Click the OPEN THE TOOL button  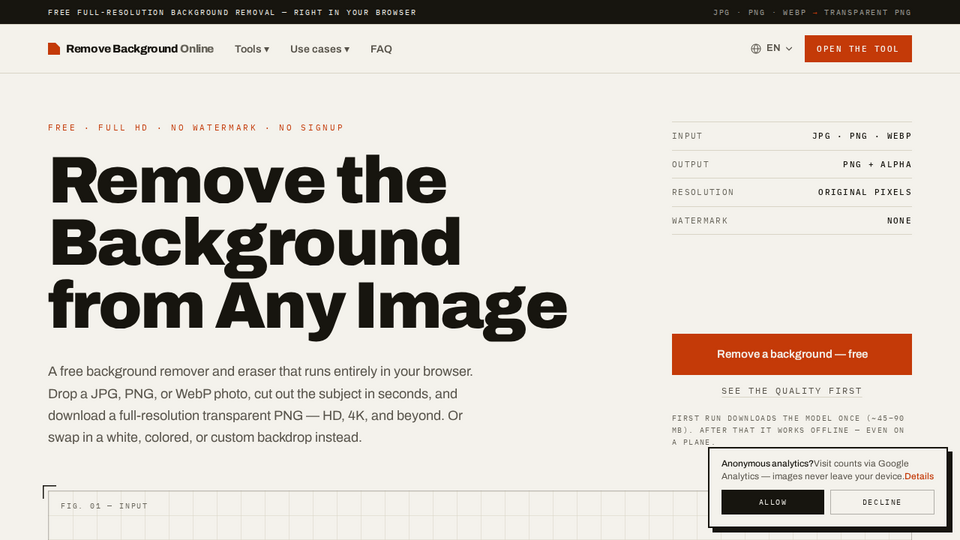pyautogui.click(x=858, y=48)
